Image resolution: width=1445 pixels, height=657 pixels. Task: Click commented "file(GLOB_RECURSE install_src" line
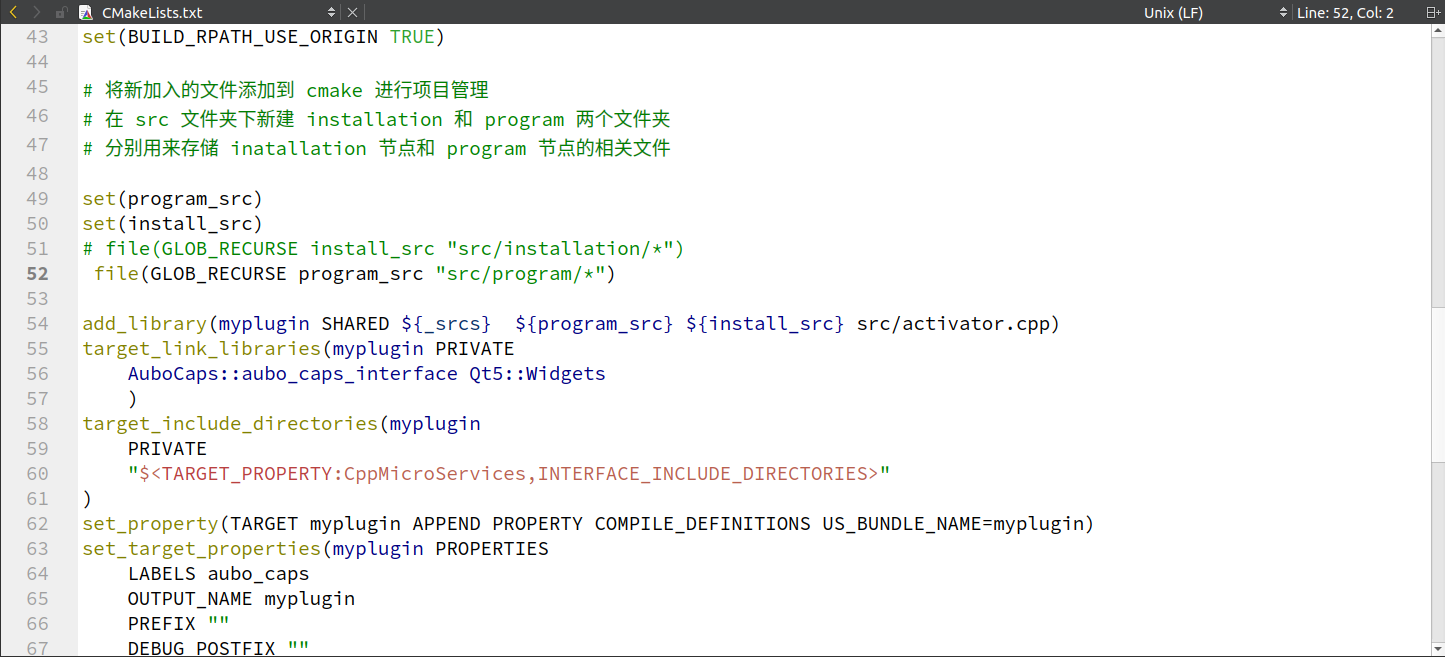[x=383, y=248]
